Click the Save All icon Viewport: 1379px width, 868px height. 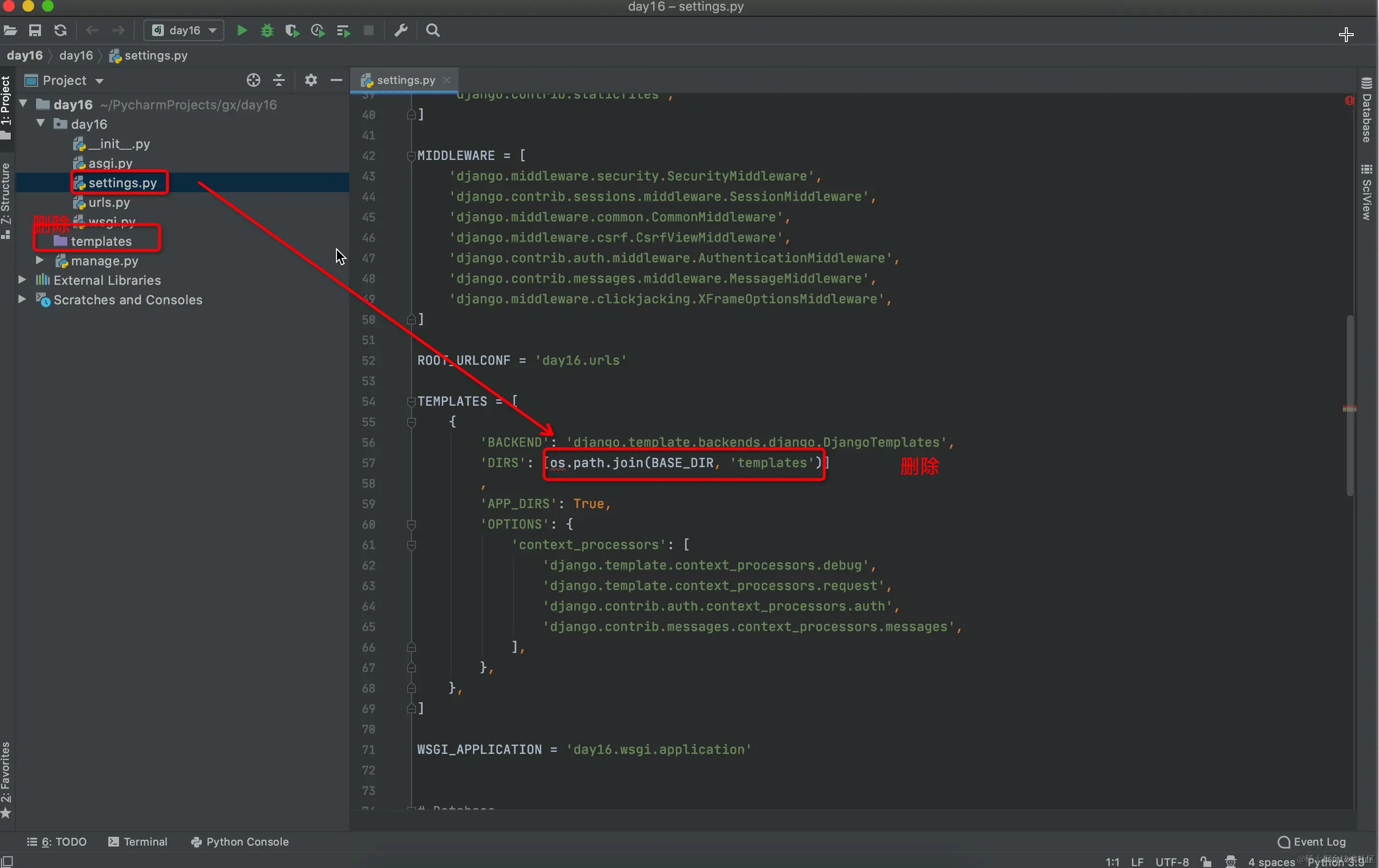[x=35, y=30]
